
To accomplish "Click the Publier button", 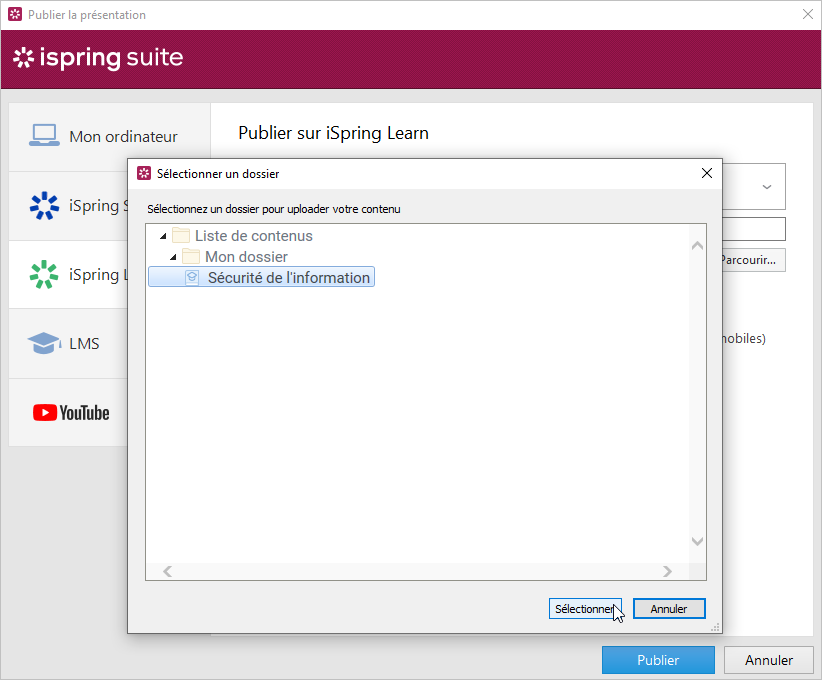I will [657, 660].
